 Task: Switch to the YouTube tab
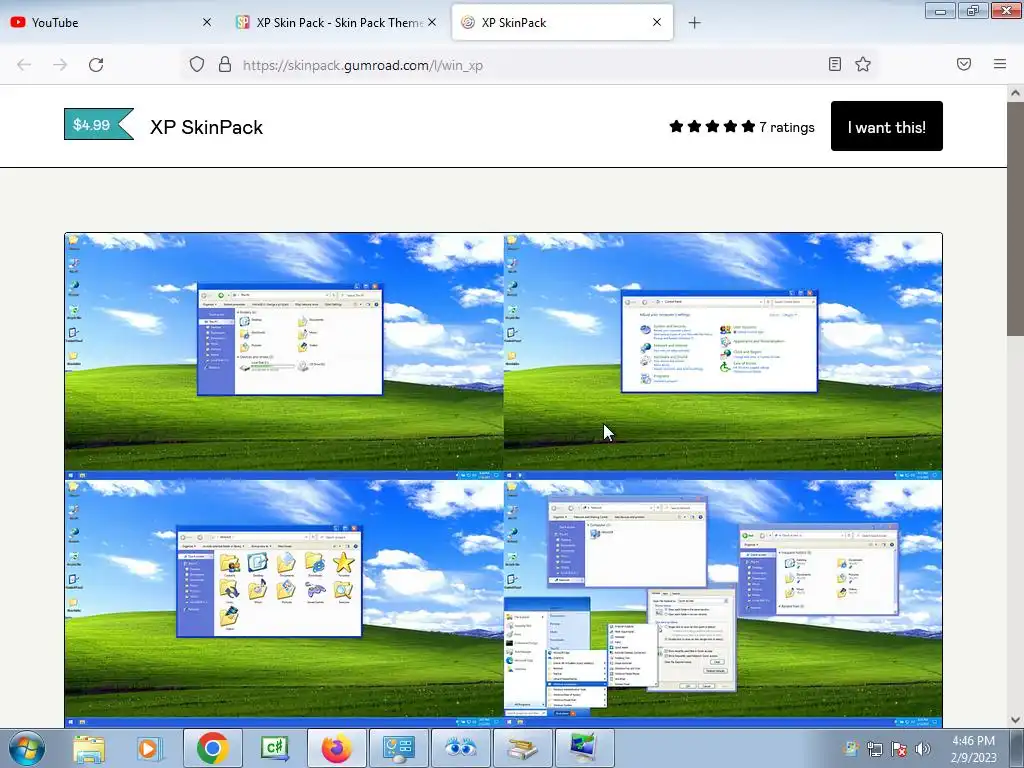tap(111, 22)
